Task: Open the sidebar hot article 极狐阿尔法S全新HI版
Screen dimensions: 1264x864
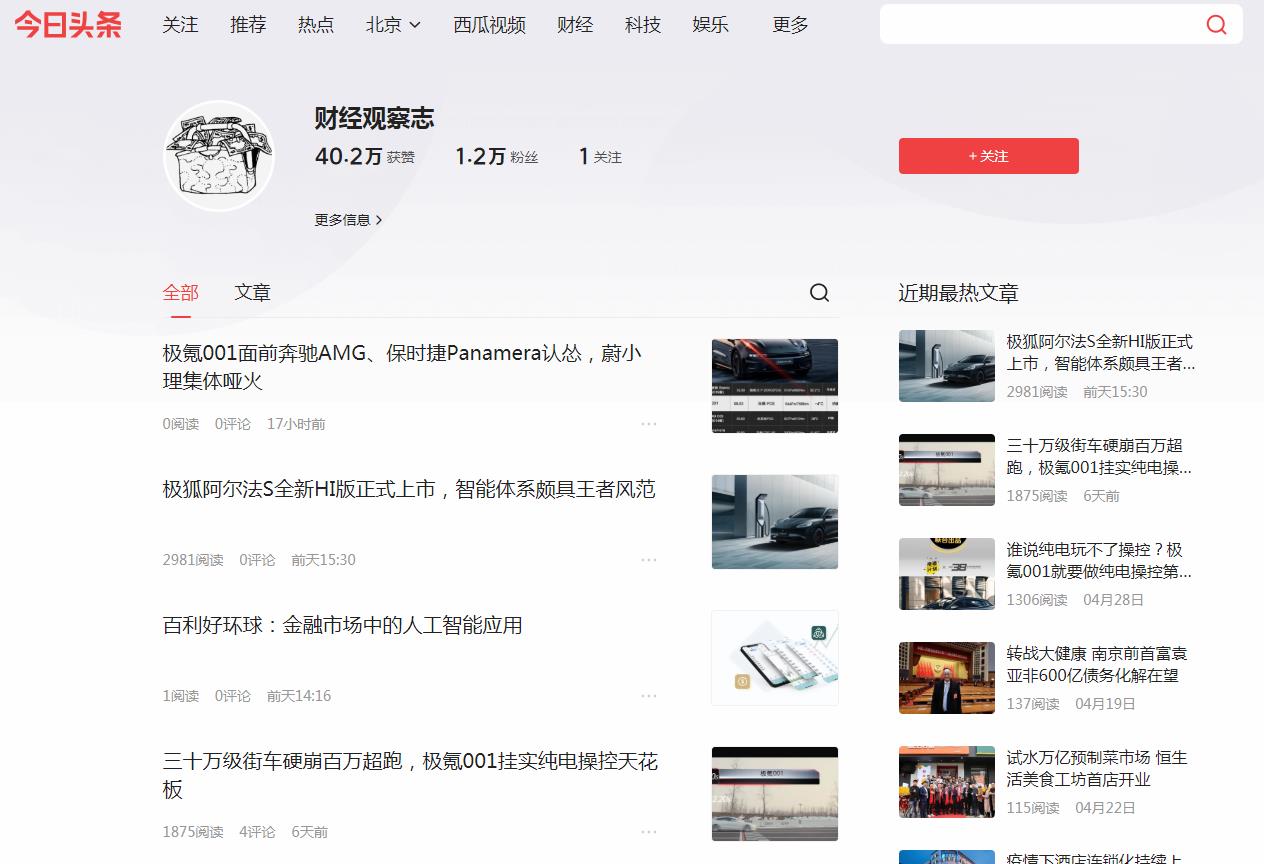Action: (x=1101, y=353)
